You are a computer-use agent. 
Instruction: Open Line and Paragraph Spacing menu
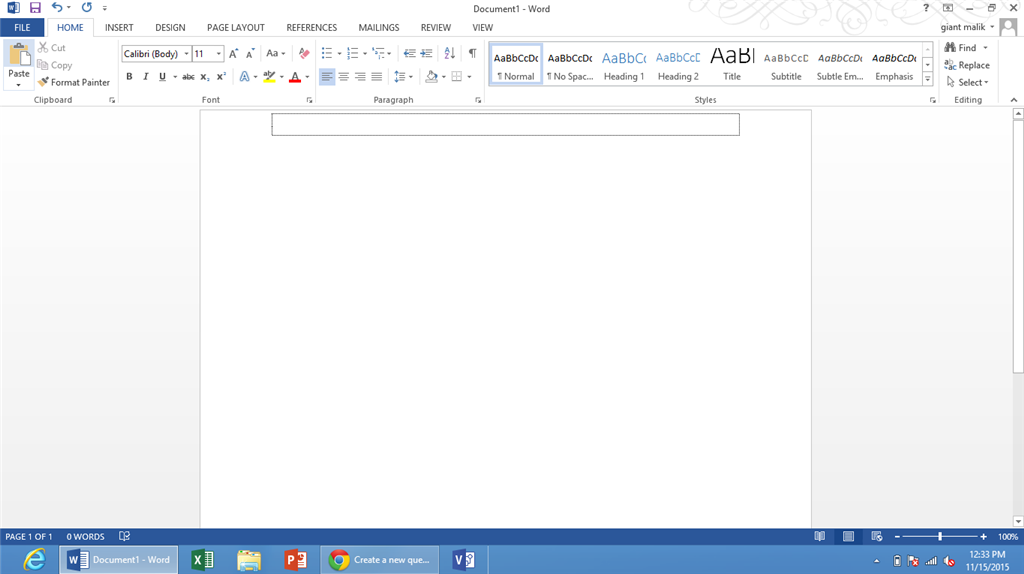pos(404,77)
